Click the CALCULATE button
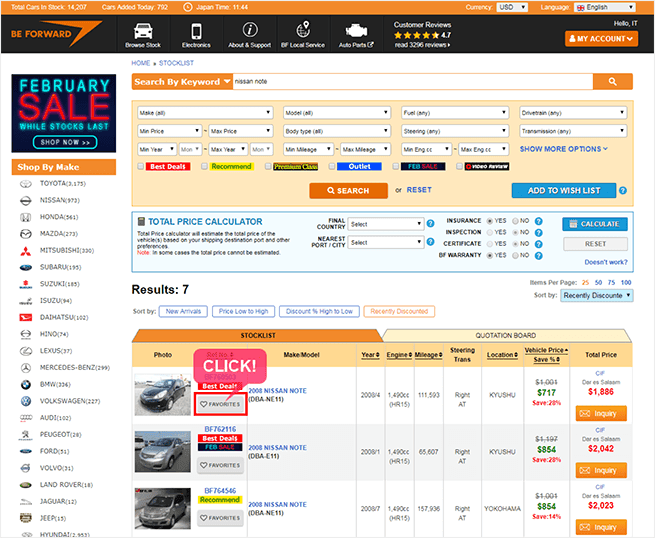Screen dimensions: 655x538 [x=594, y=224]
